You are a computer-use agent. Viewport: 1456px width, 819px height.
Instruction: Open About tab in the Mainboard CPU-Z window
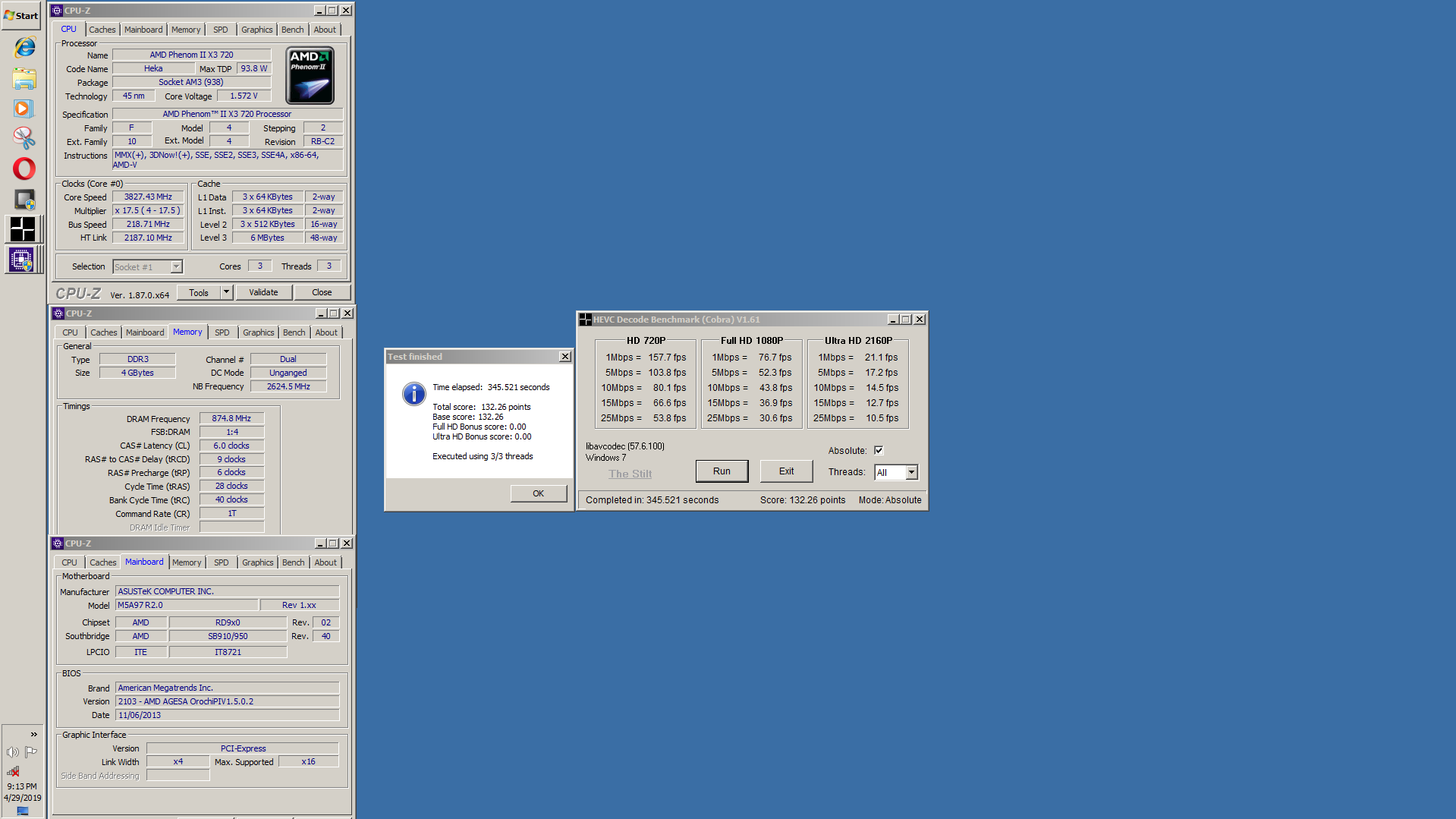325,562
